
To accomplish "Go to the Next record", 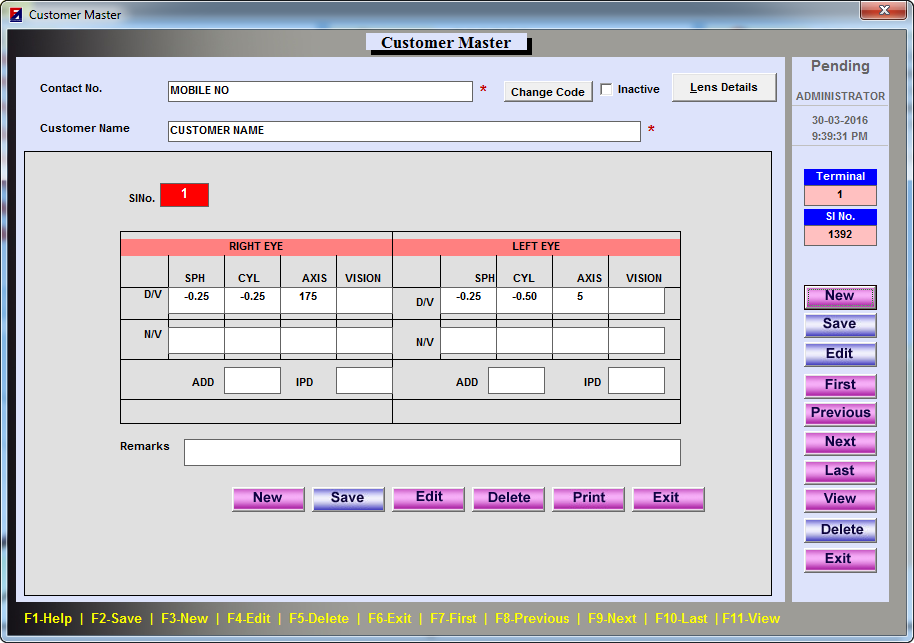I will coord(840,442).
